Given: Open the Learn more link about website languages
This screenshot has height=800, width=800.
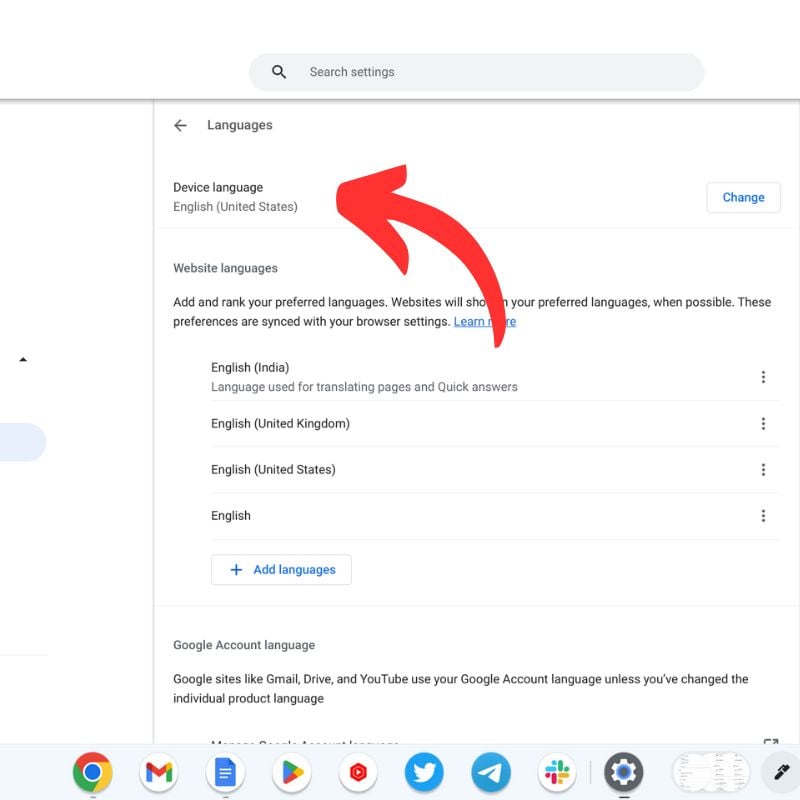Looking at the screenshot, I should [x=486, y=321].
